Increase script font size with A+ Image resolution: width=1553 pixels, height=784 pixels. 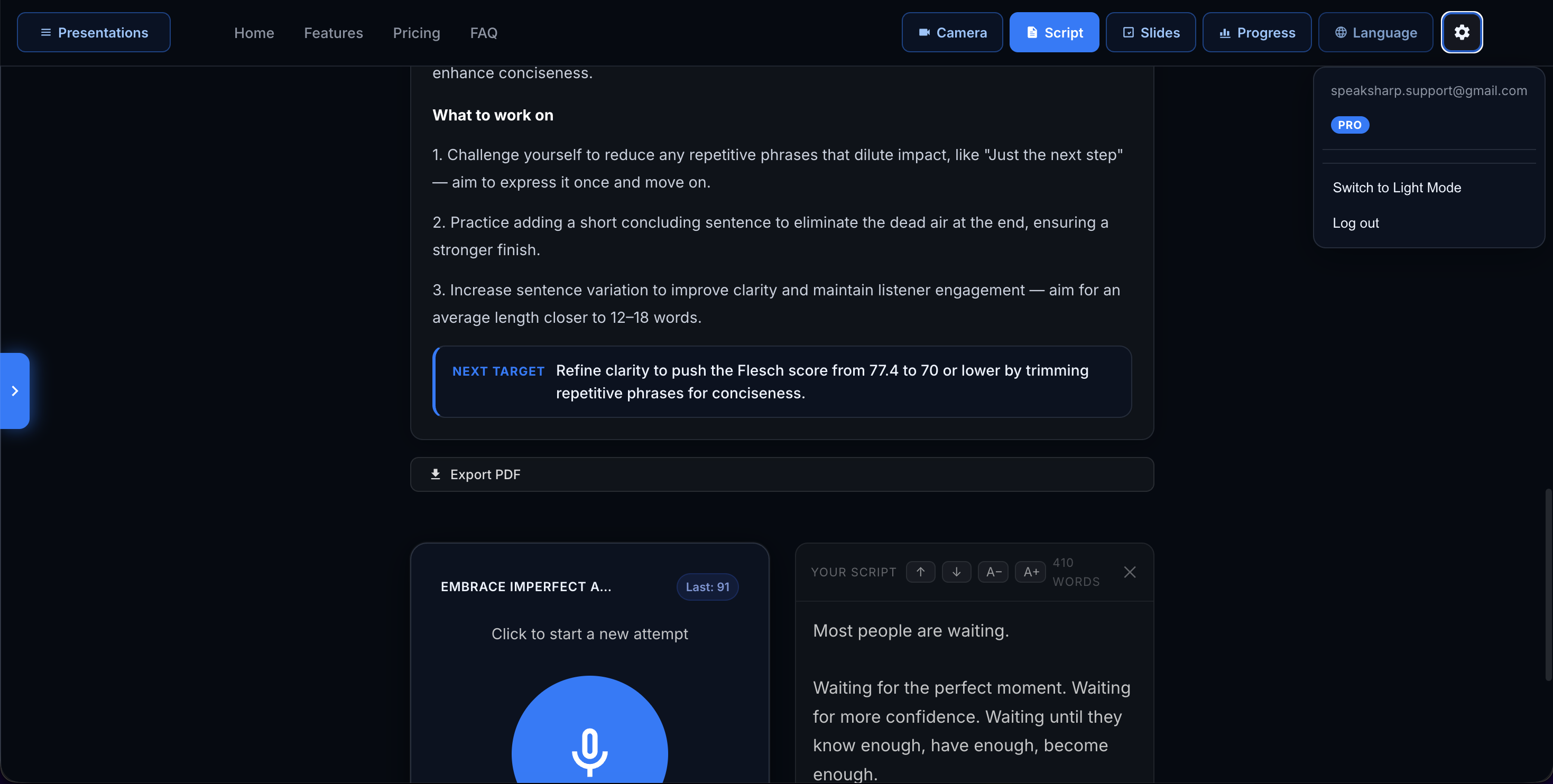(1030, 572)
